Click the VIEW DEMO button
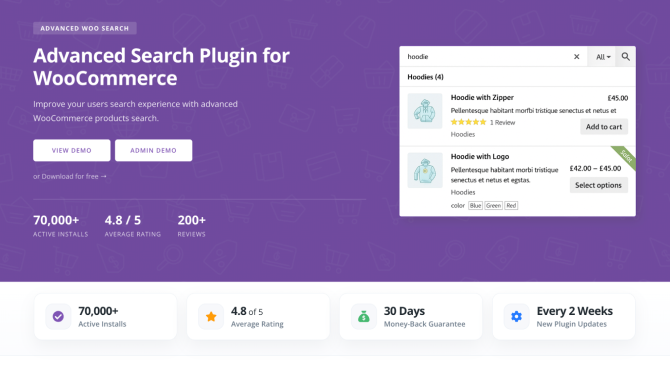The height and width of the screenshot is (375, 670). pos(72,150)
